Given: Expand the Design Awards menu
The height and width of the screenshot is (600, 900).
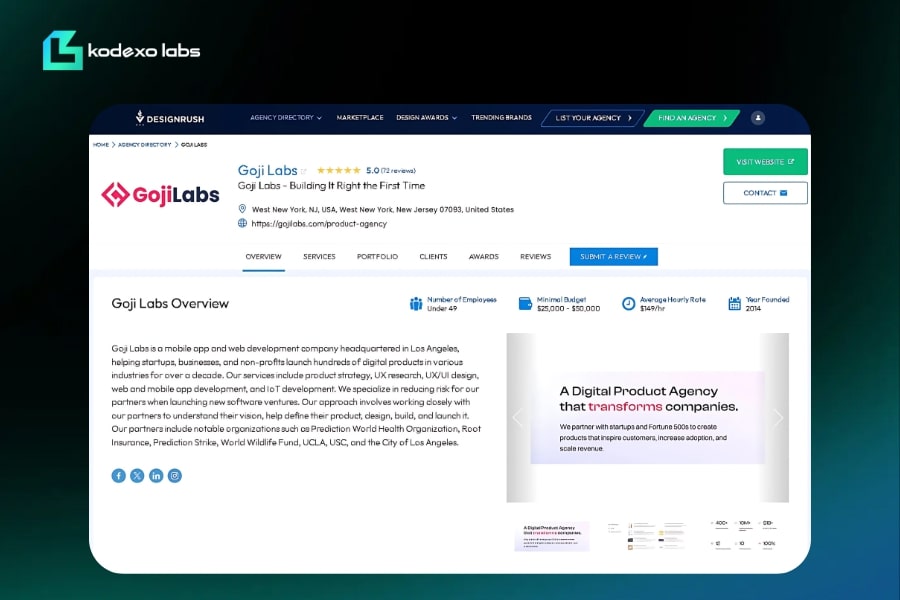Looking at the screenshot, I should pyautogui.click(x=426, y=118).
